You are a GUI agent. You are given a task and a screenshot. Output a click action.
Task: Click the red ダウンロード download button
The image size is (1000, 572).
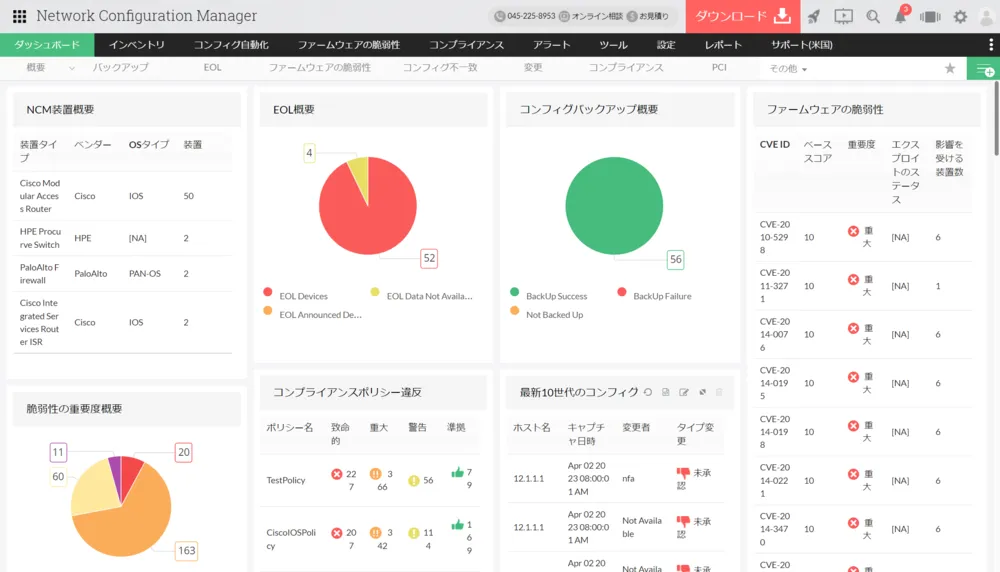click(x=743, y=17)
